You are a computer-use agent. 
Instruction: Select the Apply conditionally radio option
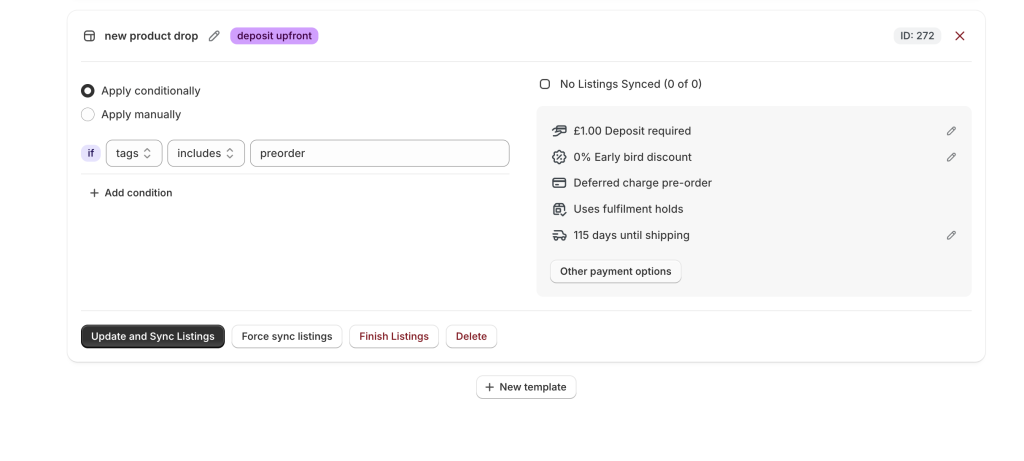tap(88, 91)
